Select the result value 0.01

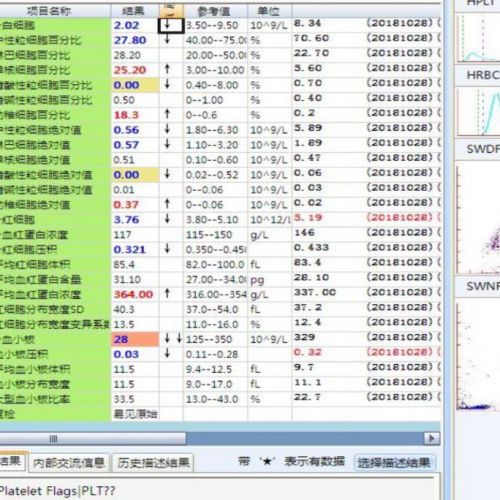[x=124, y=190]
